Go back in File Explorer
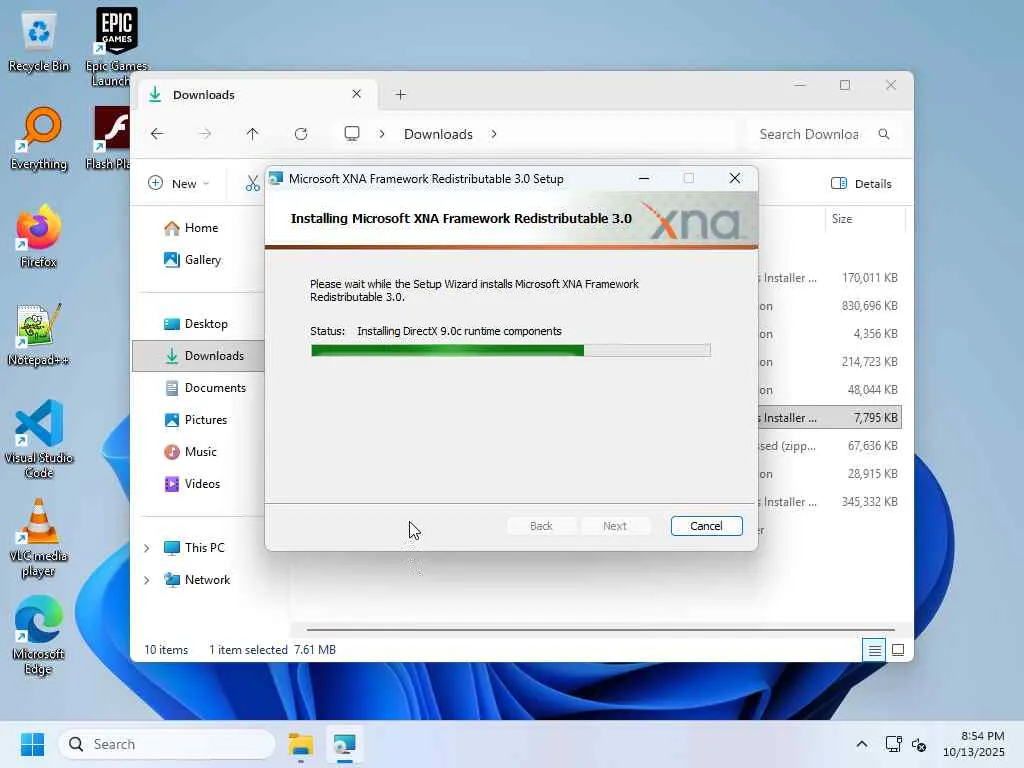The height and width of the screenshot is (768, 1024). point(157,134)
